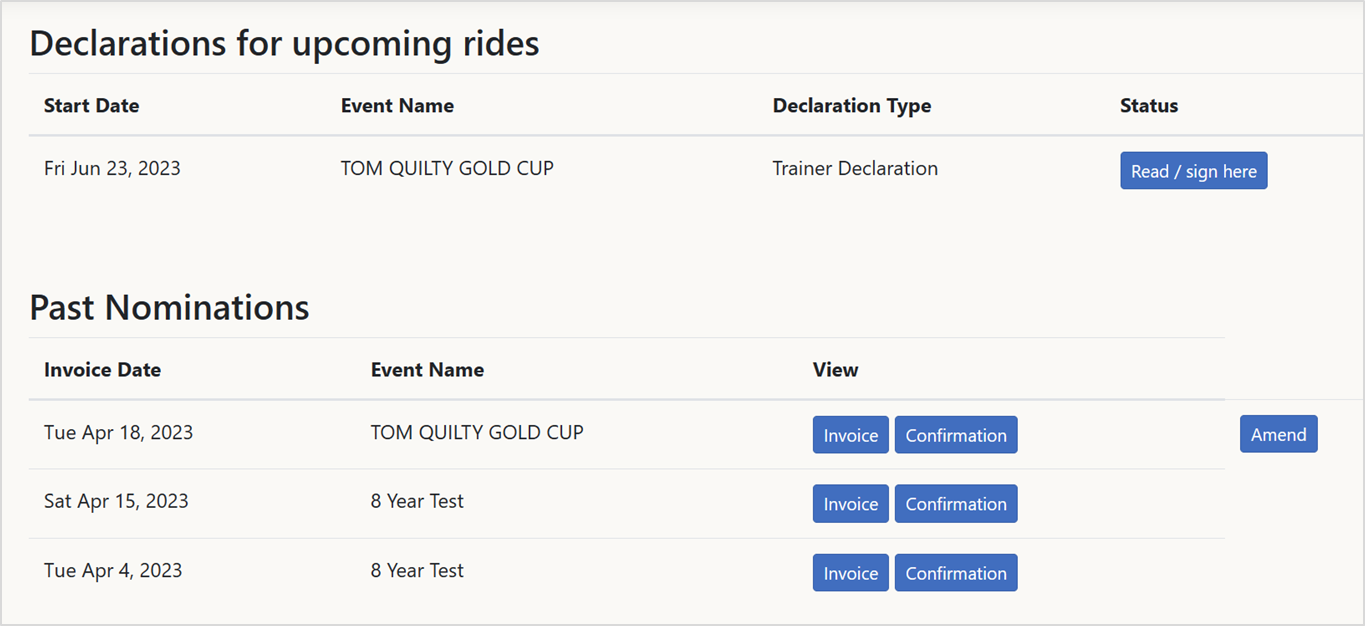Select the "Trainer Declaration" cell
Viewport: 1365px width, 626px height.
[x=855, y=168]
